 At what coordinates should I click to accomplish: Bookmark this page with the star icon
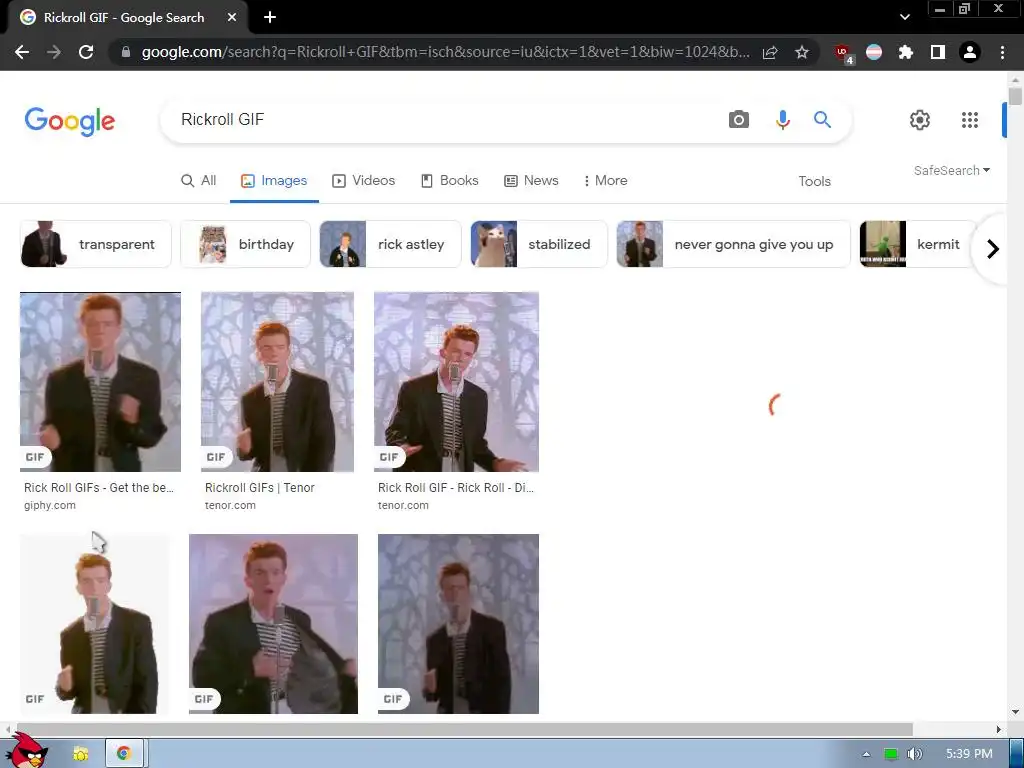tap(802, 52)
